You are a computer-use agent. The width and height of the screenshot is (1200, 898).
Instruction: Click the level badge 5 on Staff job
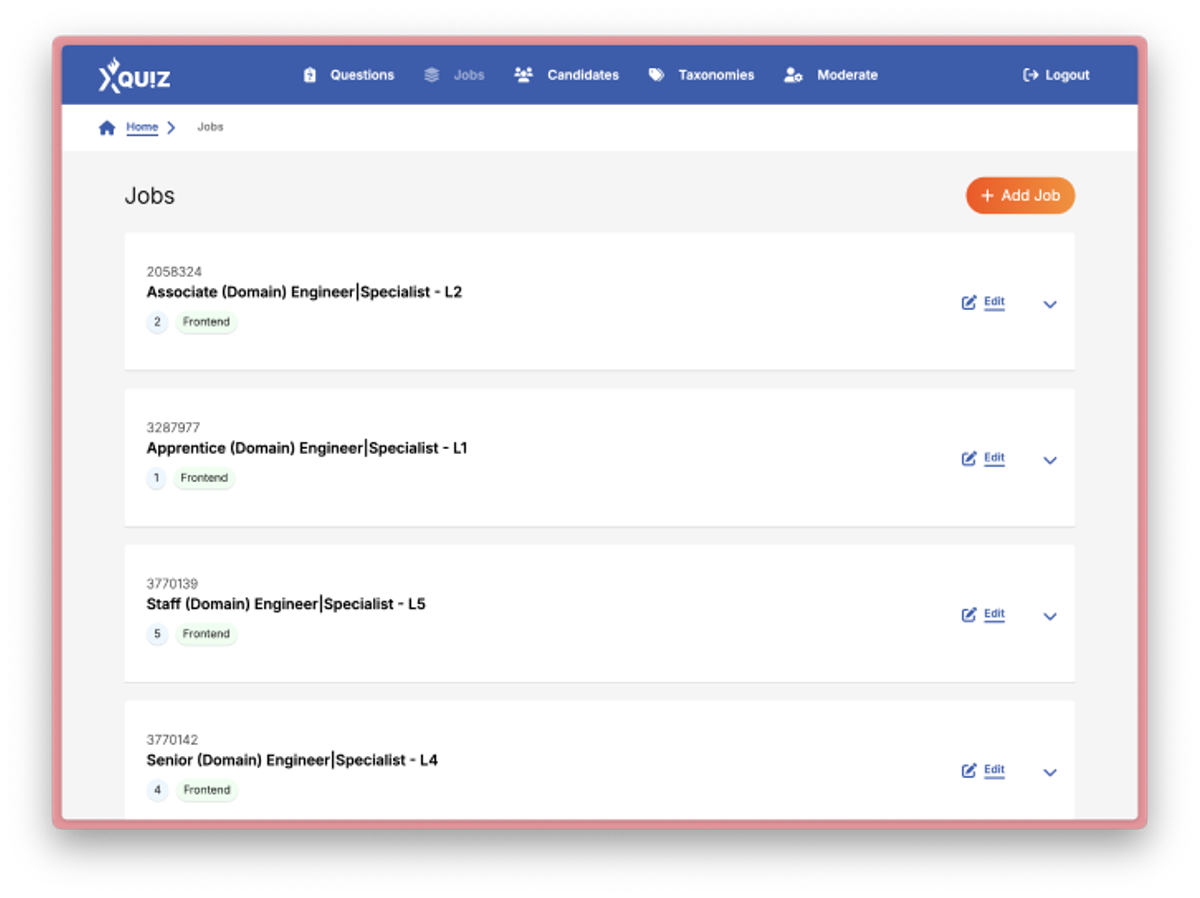coord(157,634)
